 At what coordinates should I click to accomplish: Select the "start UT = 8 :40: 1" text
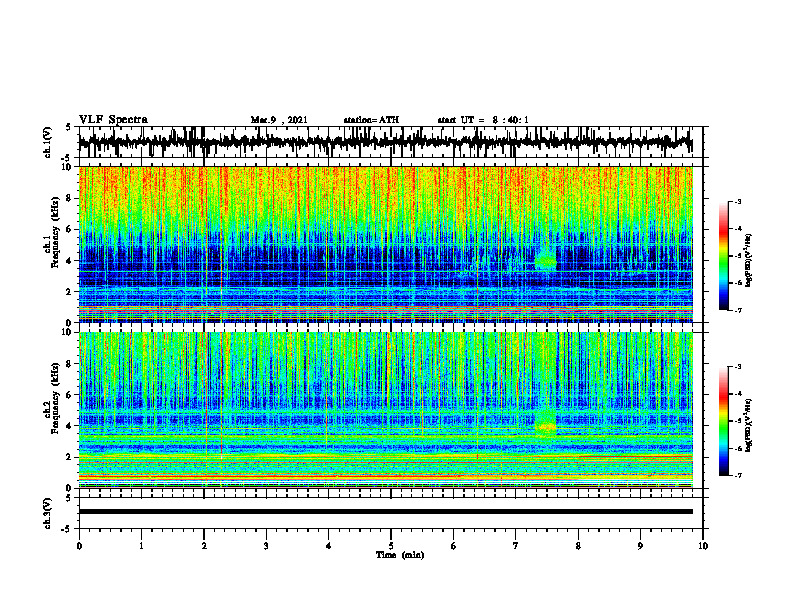483,120
